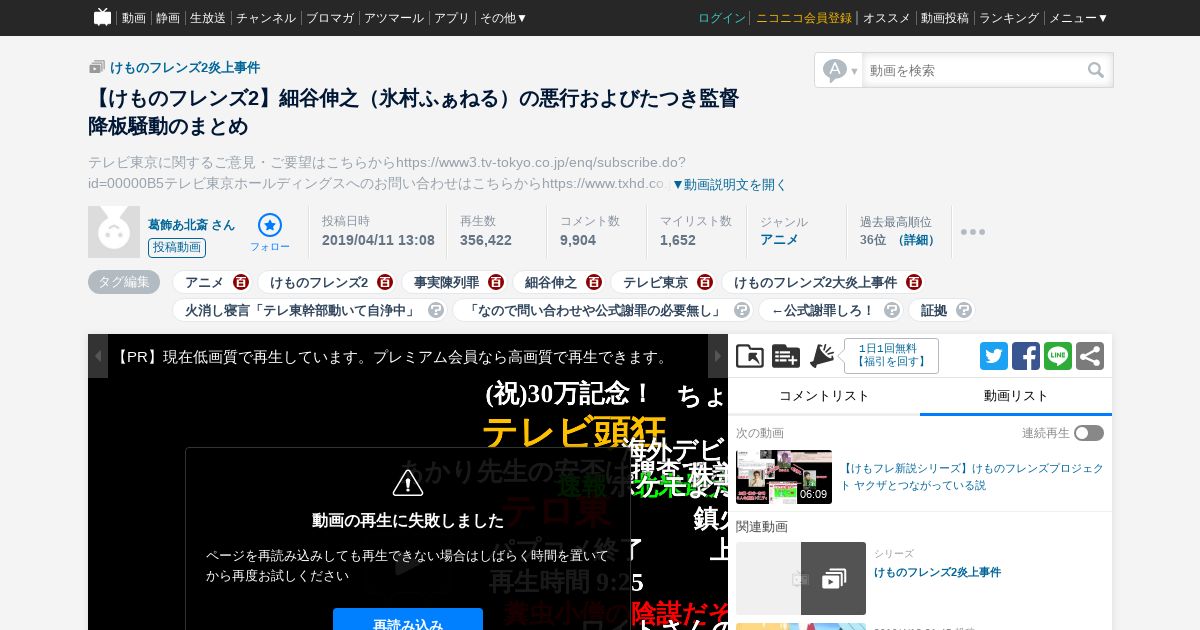Viewport: 1200px width, 630px height.
Task: Click the アニメ genre link
Action: coord(779,240)
